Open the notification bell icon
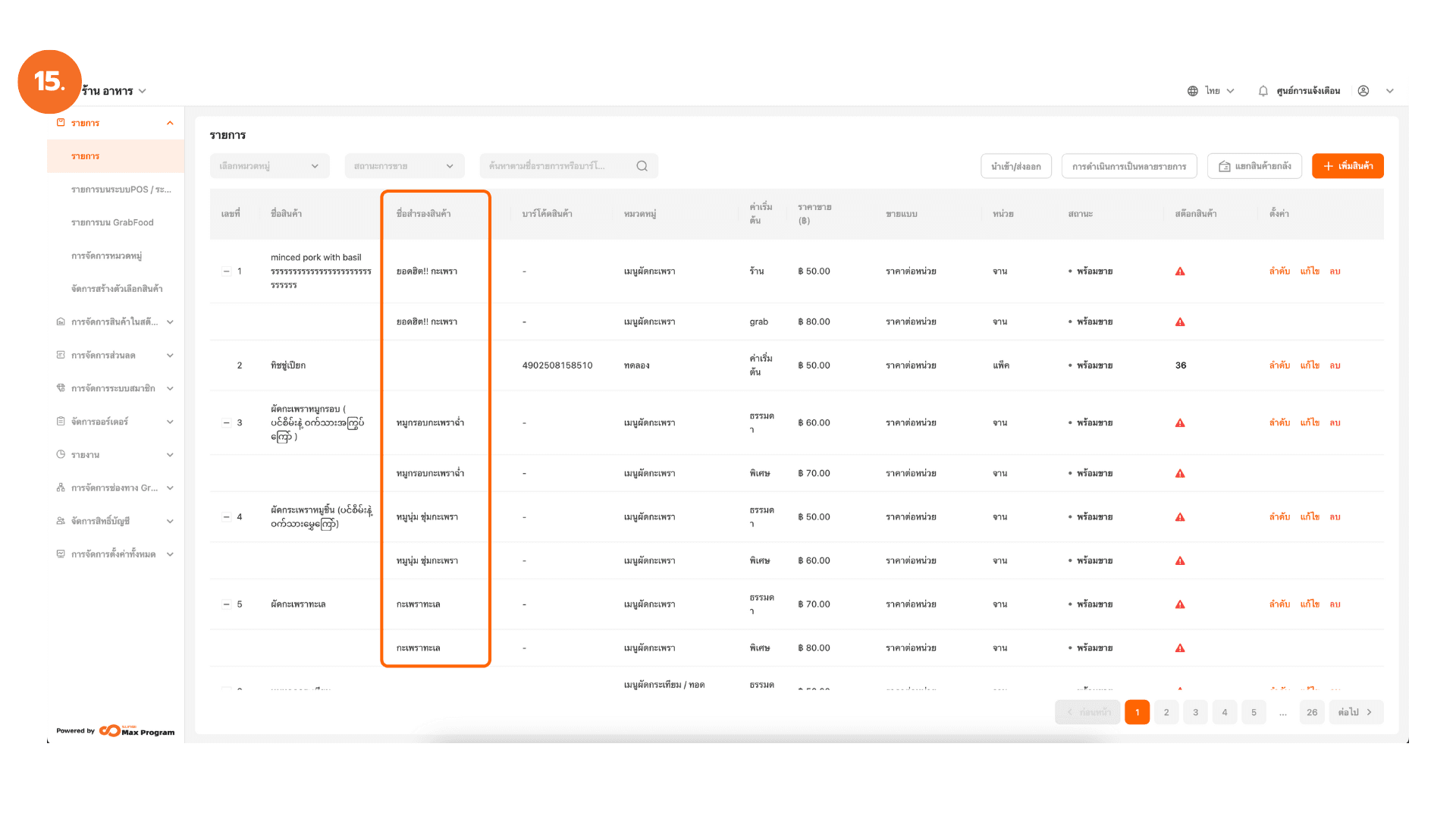This screenshot has width=1456, height=819. [1263, 91]
